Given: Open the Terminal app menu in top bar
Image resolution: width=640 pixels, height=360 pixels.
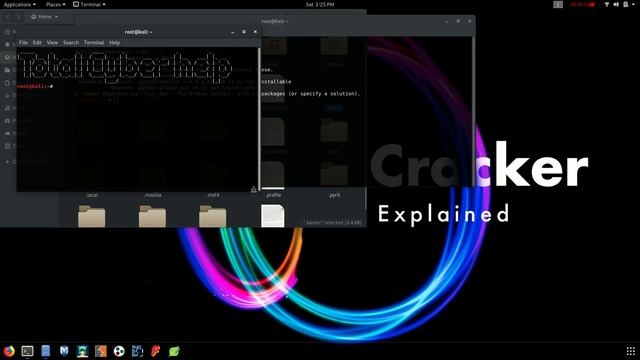Looking at the screenshot, I should click(89, 4).
